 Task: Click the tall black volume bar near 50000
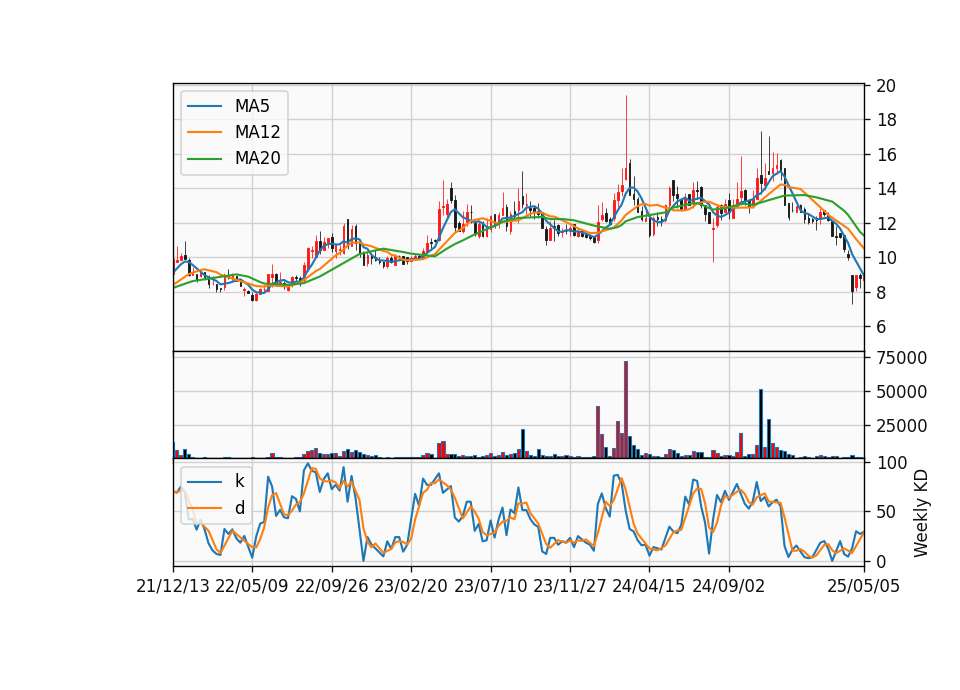tap(761, 424)
